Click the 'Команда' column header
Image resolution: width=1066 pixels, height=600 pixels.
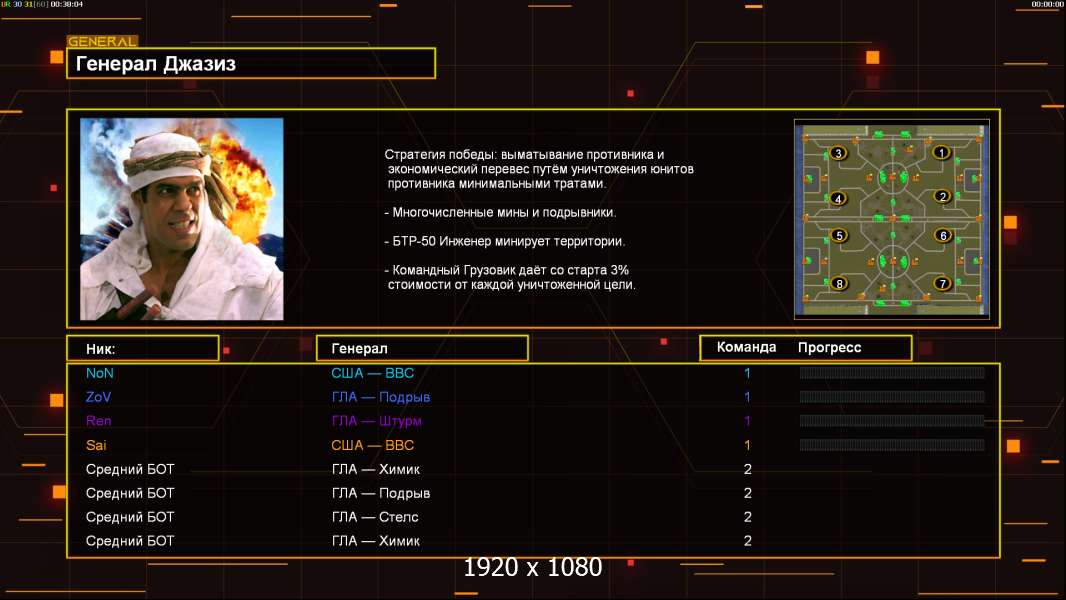[746, 347]
